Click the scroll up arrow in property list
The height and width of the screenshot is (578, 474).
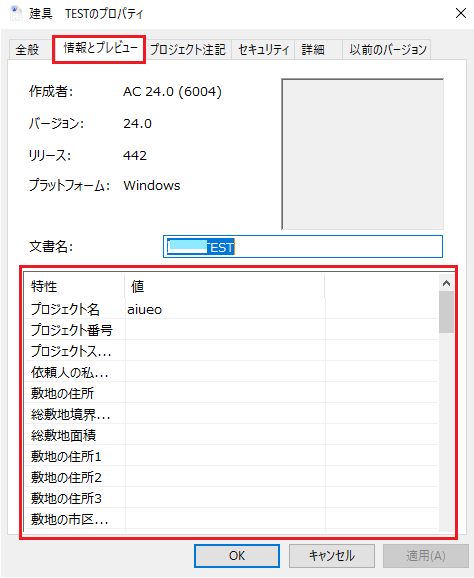pos(446,283)
